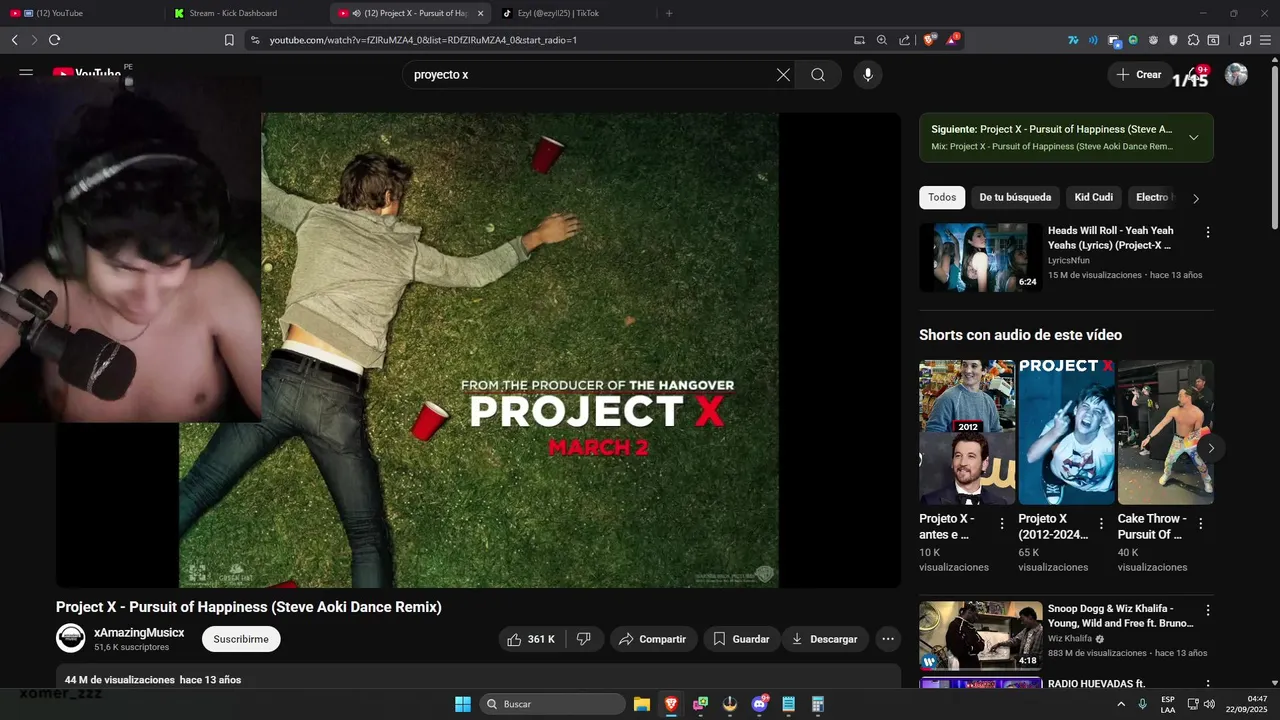1280x720 pixels.
Task: Open the xAmazingMusicx channel avatar
Action: [71, 639]
